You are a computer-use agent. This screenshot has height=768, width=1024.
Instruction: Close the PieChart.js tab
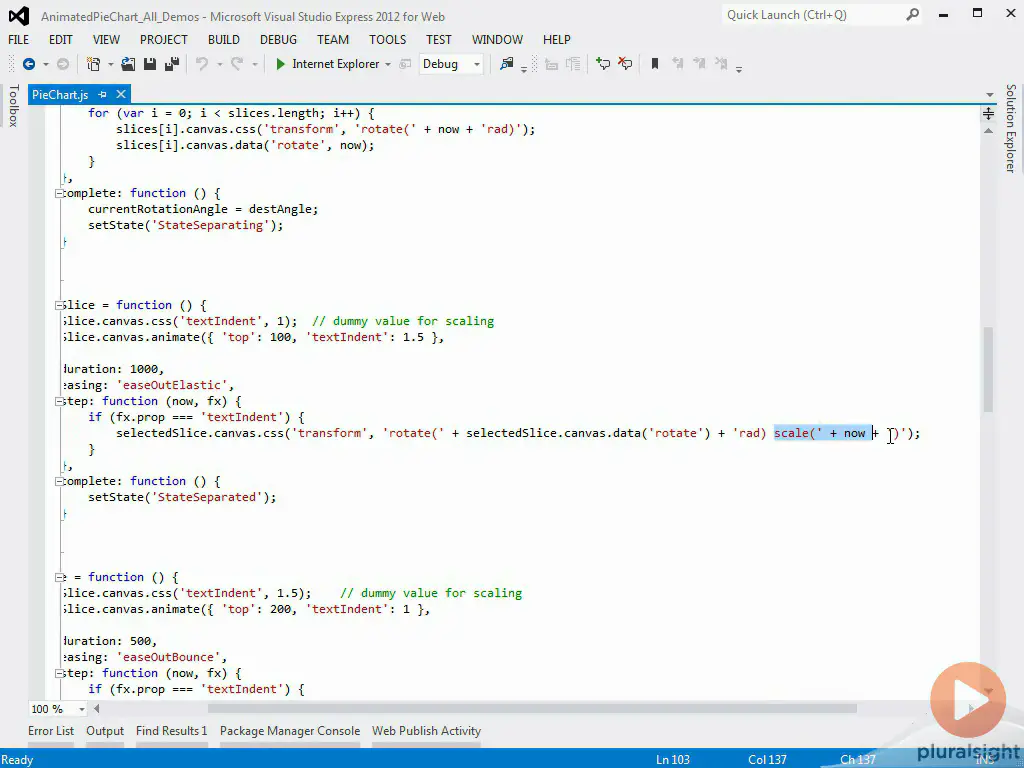(x=121, y=95)
